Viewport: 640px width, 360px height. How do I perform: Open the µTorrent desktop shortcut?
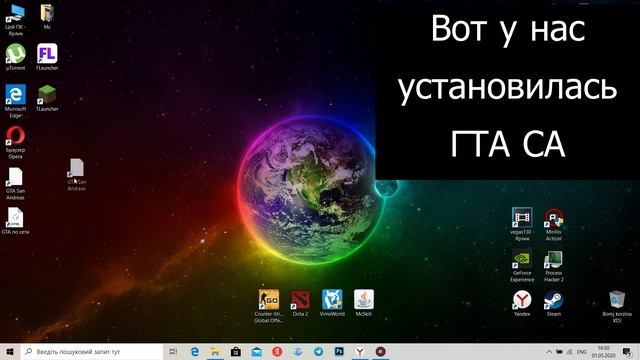tap(16, 57)
